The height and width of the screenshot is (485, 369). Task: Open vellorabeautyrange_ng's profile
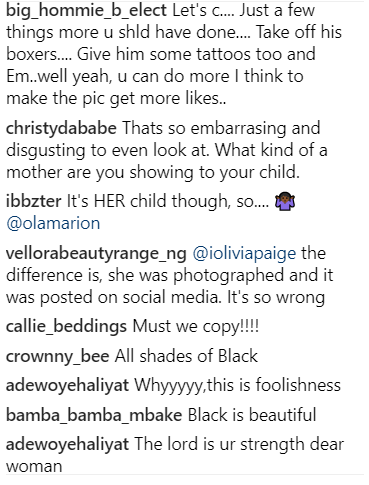pyautogui.click(x=96, y=254)
